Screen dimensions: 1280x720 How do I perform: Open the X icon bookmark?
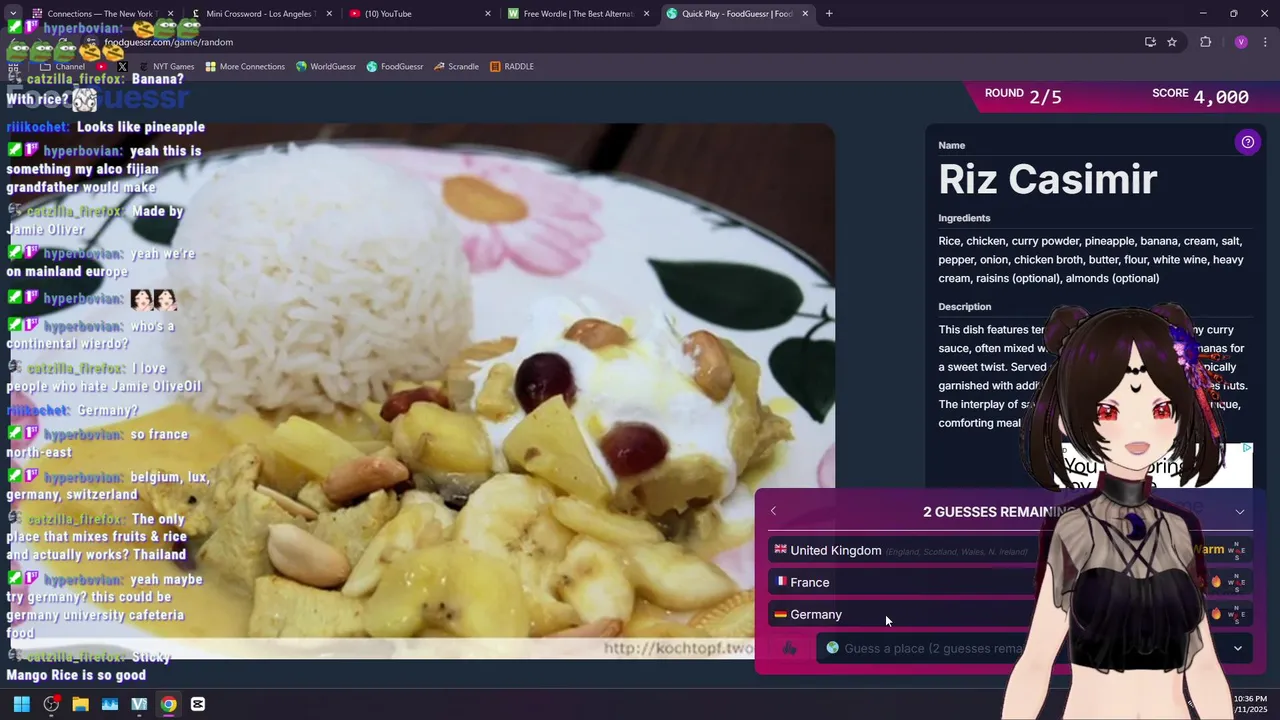pyautogui.click(x=122, y=66)
